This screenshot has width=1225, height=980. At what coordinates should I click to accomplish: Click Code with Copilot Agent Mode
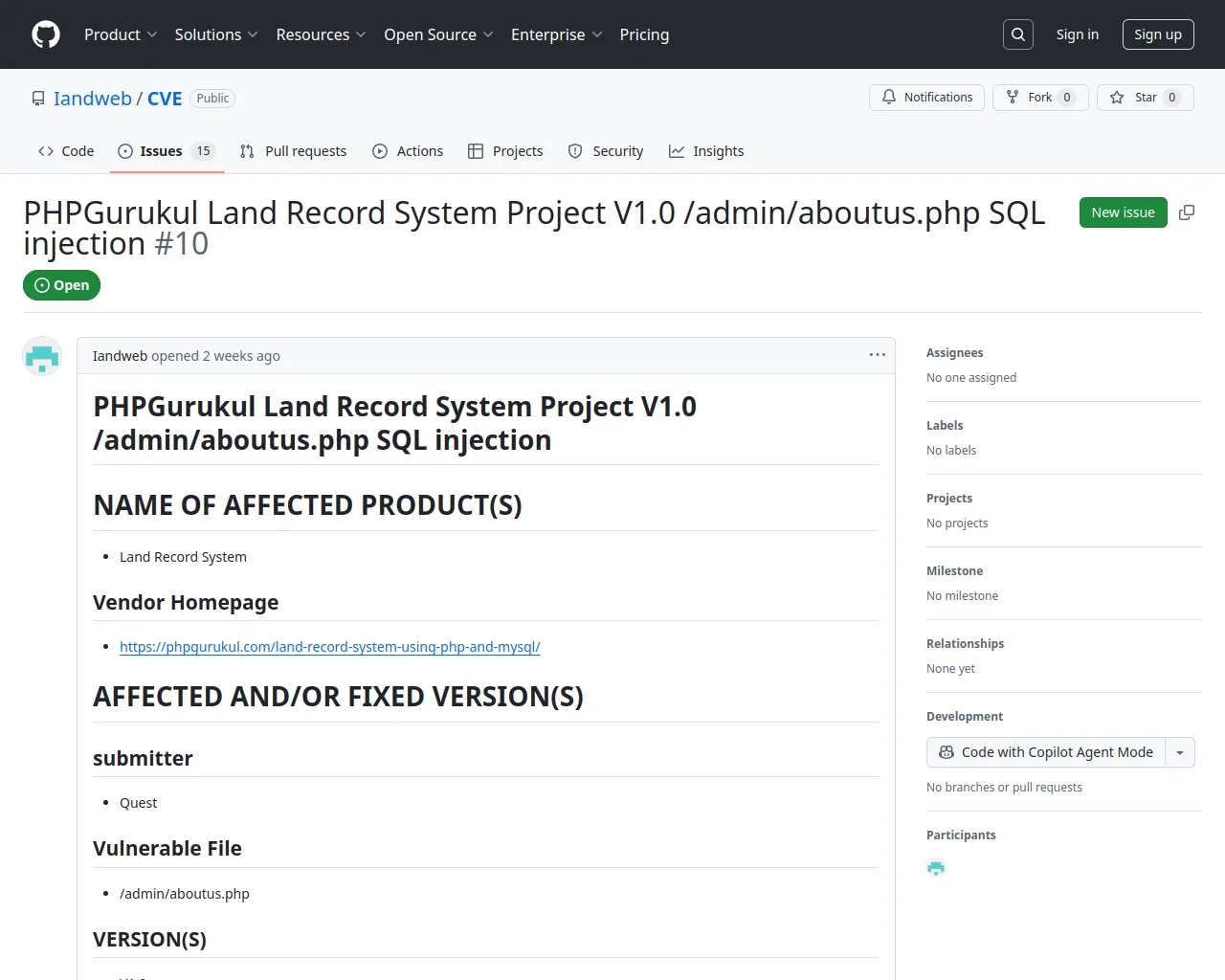click(1047, 752)
